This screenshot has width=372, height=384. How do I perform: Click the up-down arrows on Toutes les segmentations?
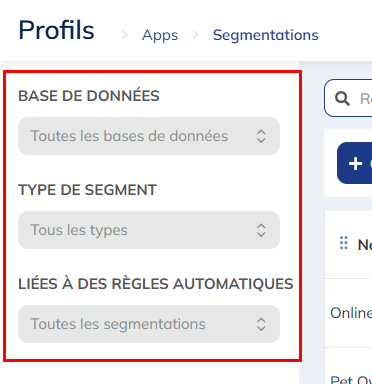click(x=261, y=324)
